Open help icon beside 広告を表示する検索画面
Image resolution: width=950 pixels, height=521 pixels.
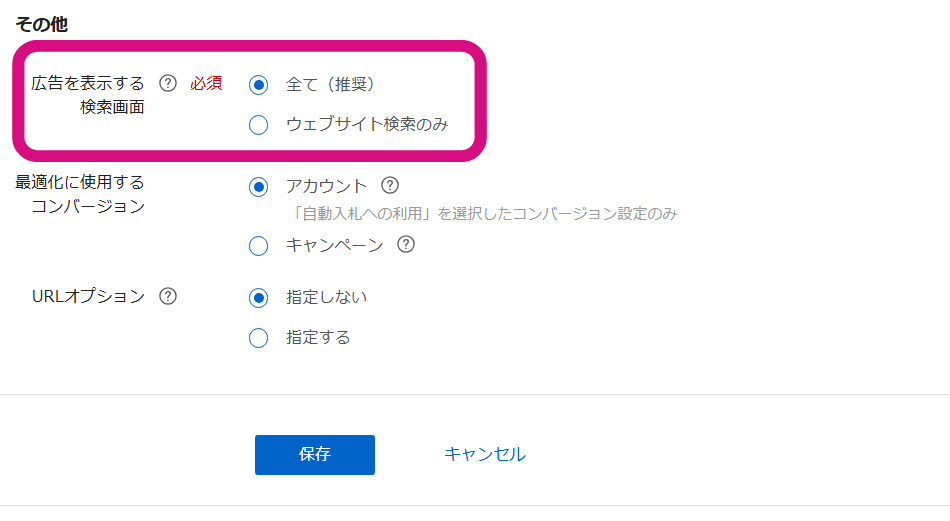(x=168, y=83)
